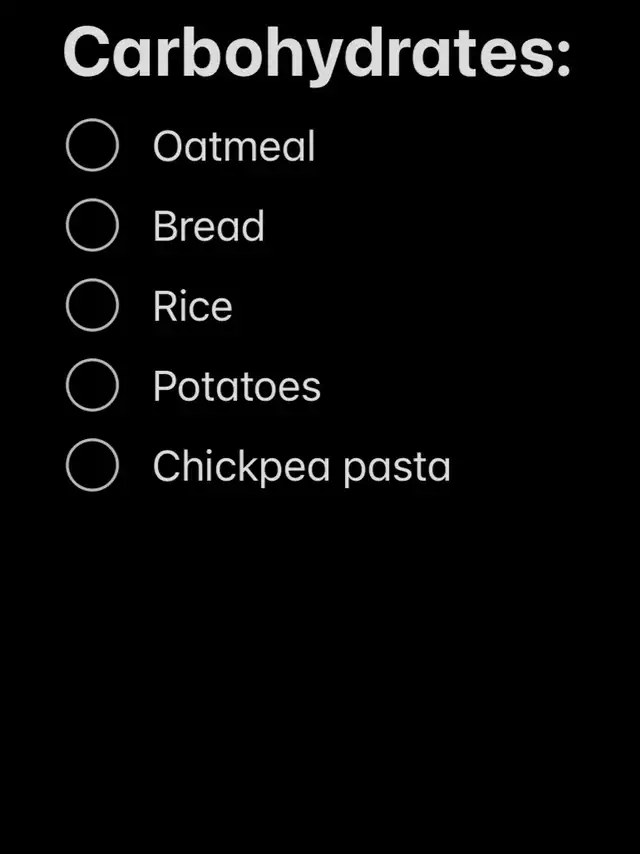Screen dimensions: 640x854
Task: Set cursor right after the word Rice
Action: tap(234, 307)
